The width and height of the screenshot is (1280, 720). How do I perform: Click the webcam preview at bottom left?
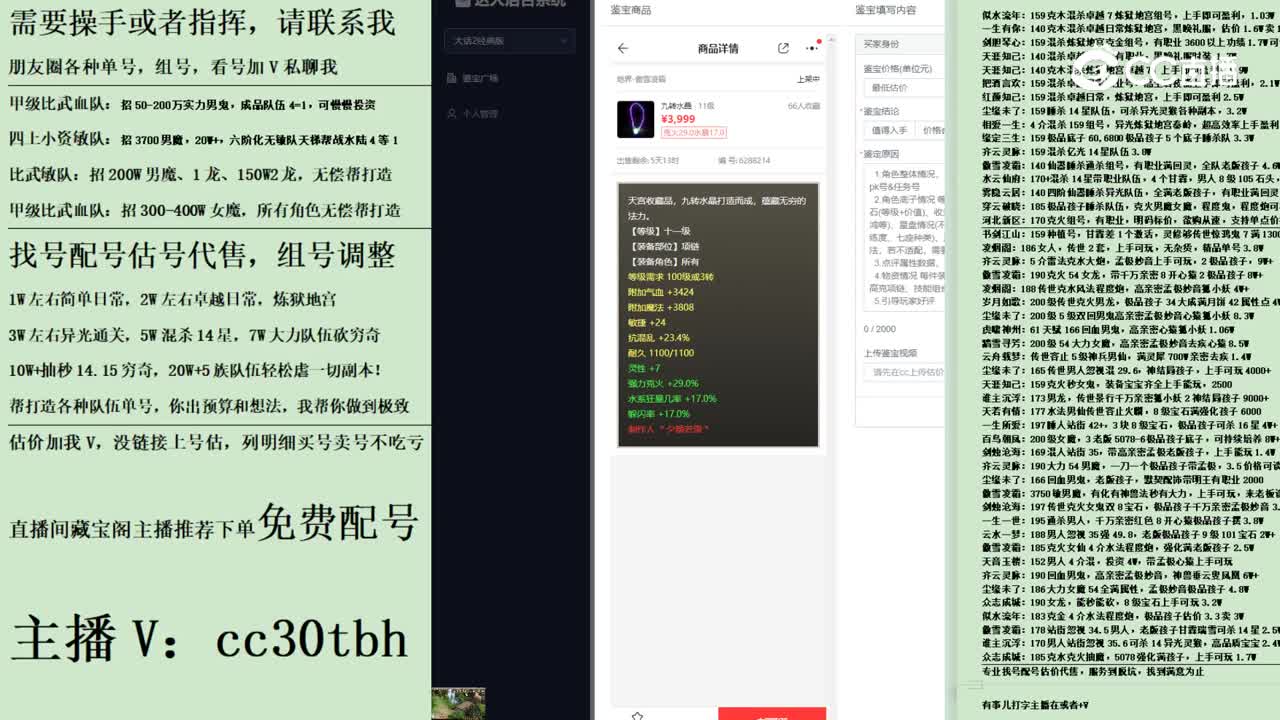point(457,703)
